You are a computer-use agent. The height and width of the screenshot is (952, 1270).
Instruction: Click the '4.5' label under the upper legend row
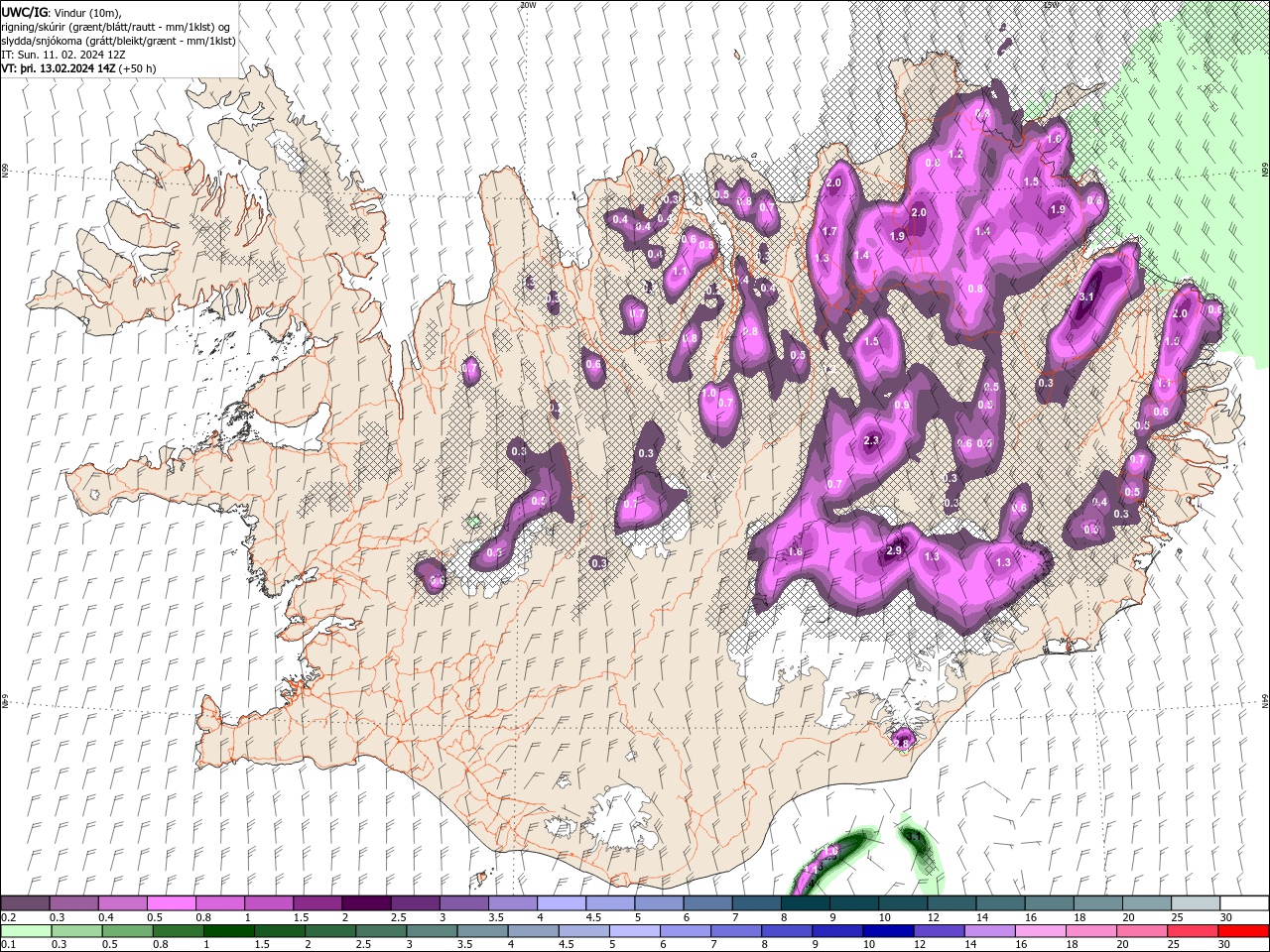point(593,917)
